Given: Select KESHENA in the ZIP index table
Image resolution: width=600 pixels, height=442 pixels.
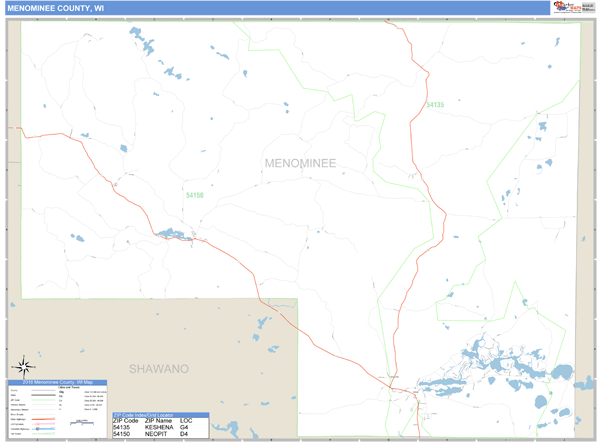Looking at the screenshot, I should 159,427.
